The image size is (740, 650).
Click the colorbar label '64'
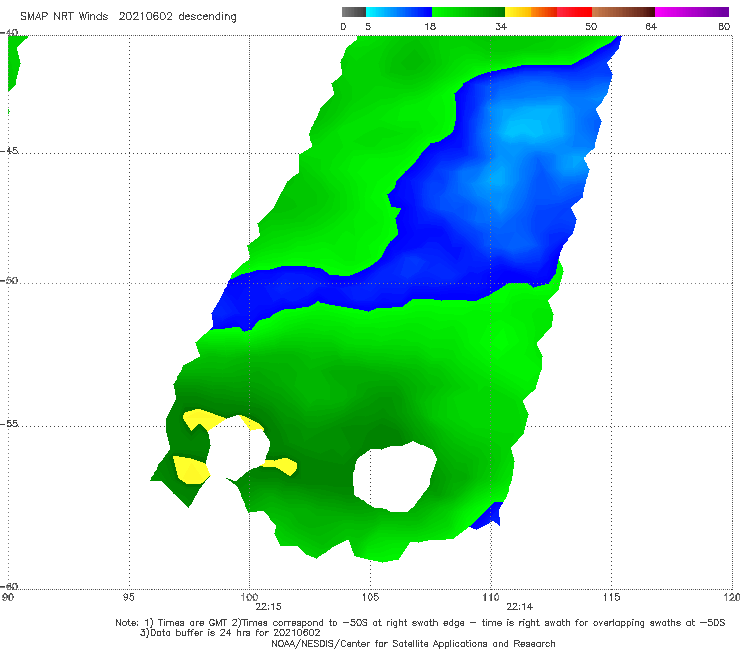(651, 27)
